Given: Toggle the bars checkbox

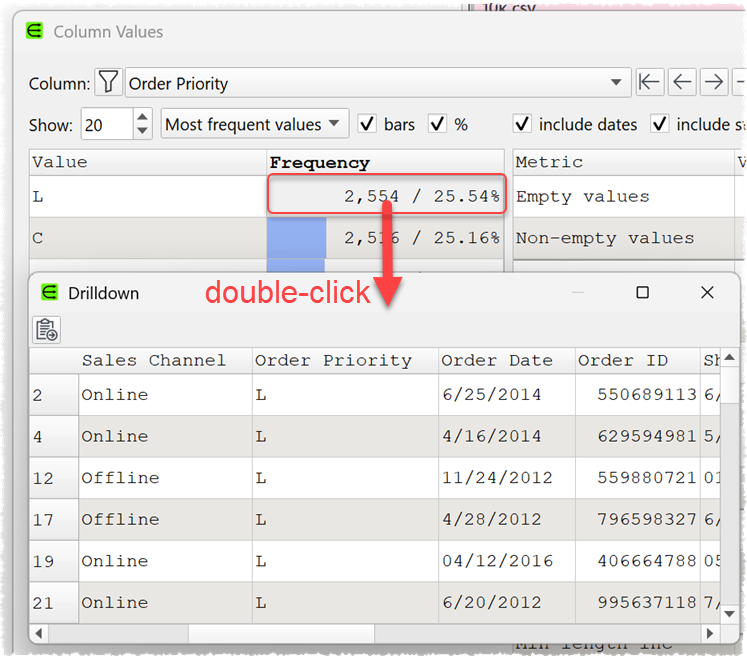Looking at the screenshot, I should (x=367, y=124).
